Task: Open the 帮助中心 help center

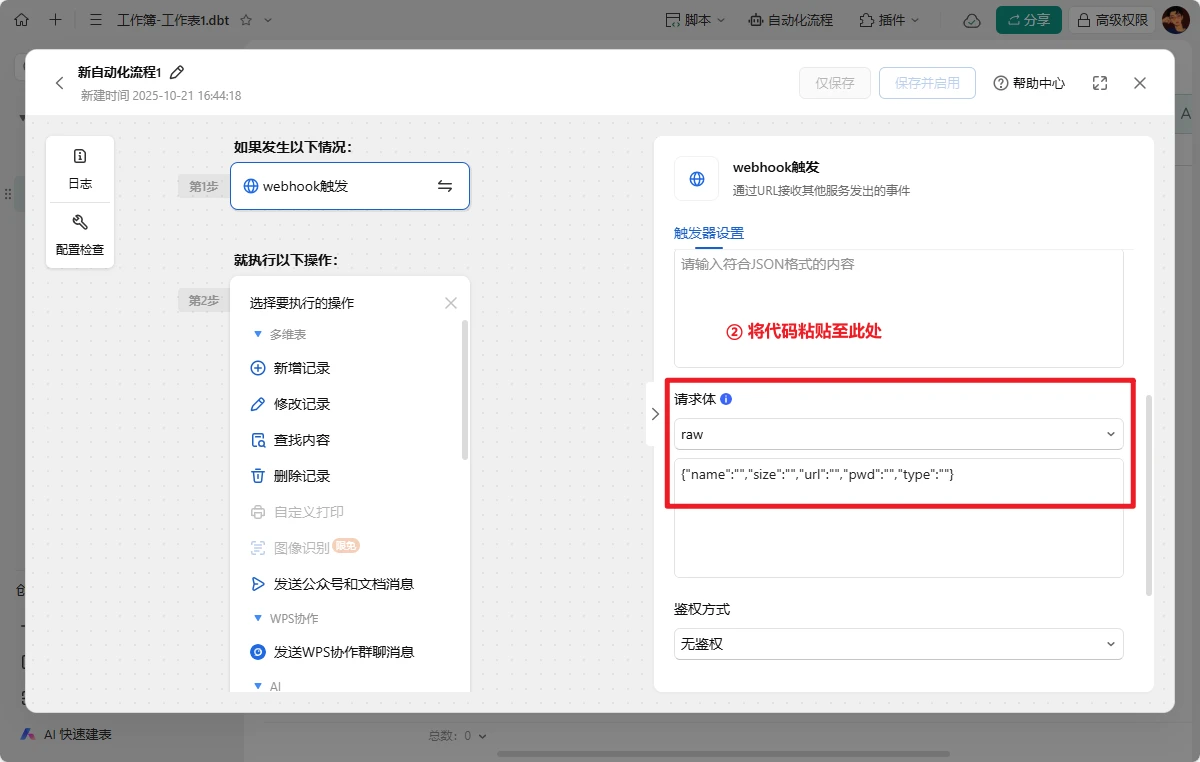Action: tap(1029, 83)
